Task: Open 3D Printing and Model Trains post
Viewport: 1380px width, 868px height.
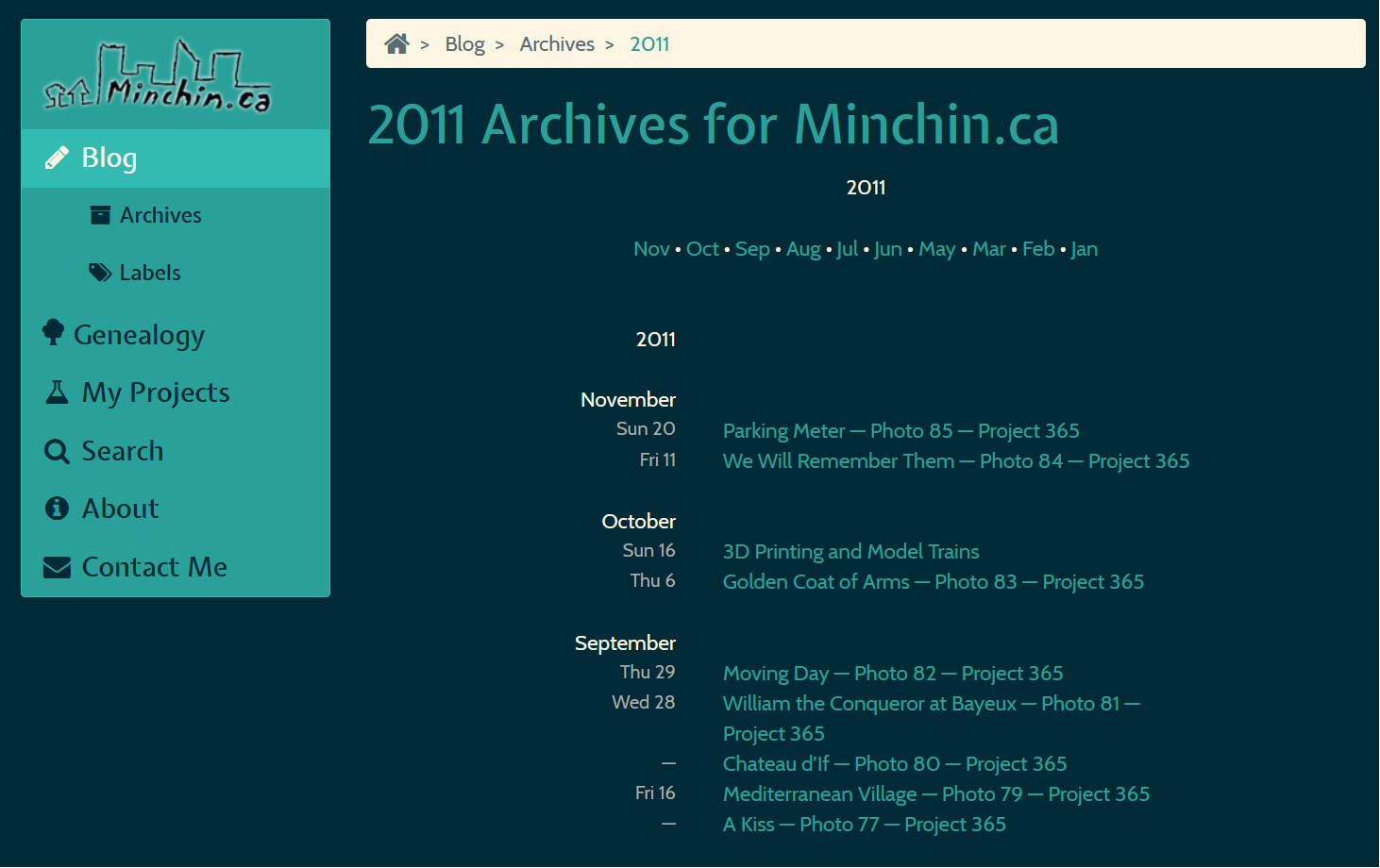Action: [x=850, y=552]
